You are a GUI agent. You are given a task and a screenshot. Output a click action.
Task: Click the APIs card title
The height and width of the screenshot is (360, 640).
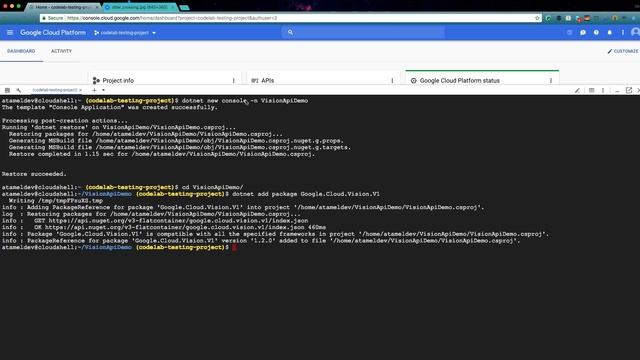click(268, 80)
